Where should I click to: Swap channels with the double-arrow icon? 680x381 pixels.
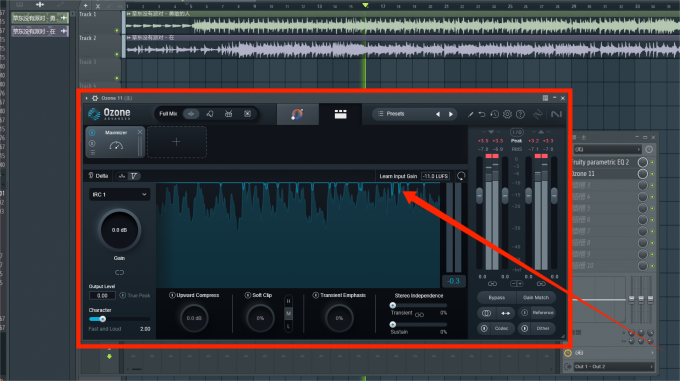tap(505, 313)
